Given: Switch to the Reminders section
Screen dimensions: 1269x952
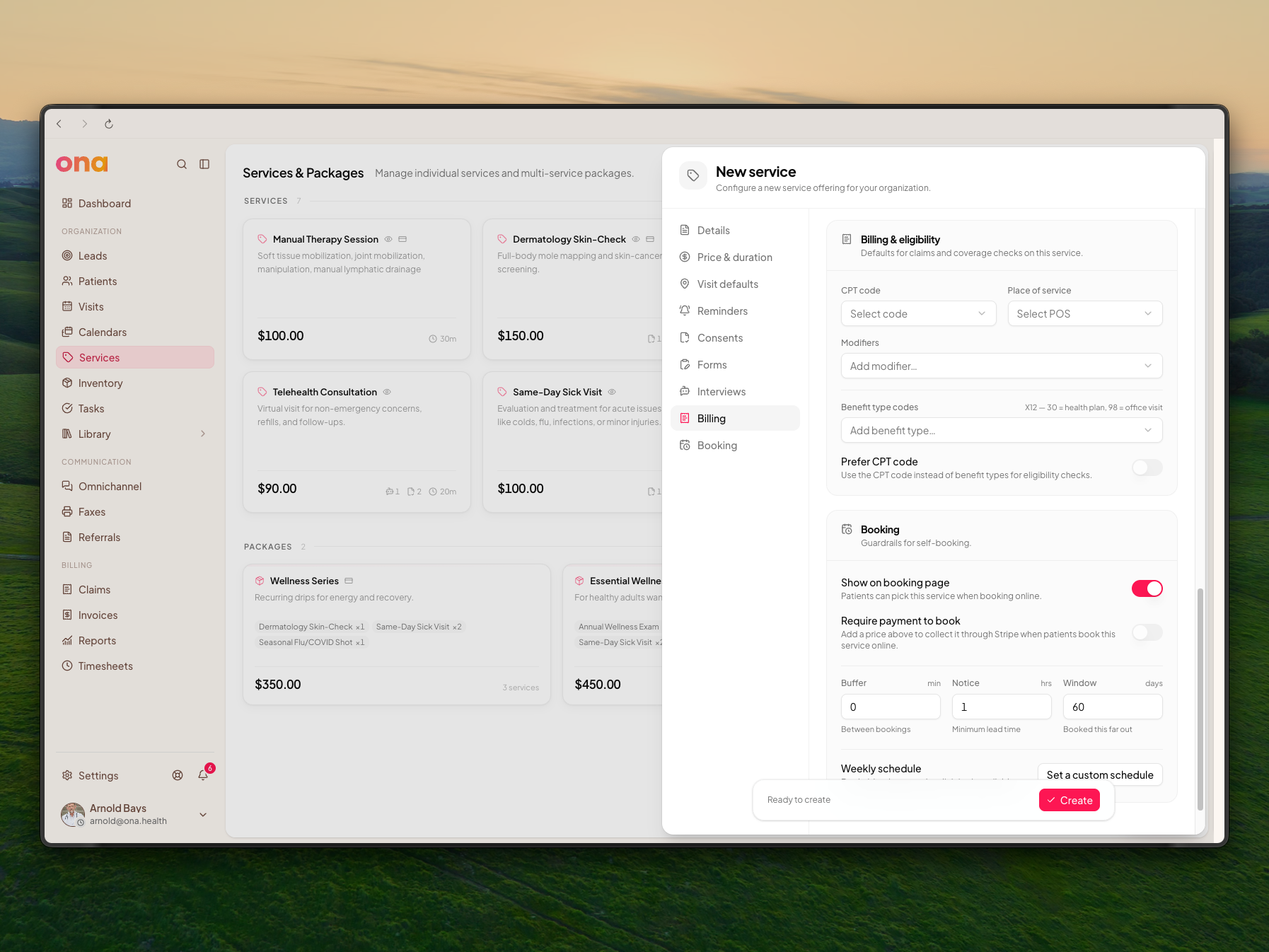Looking at the screenshot, I should (x=735, y=310).
